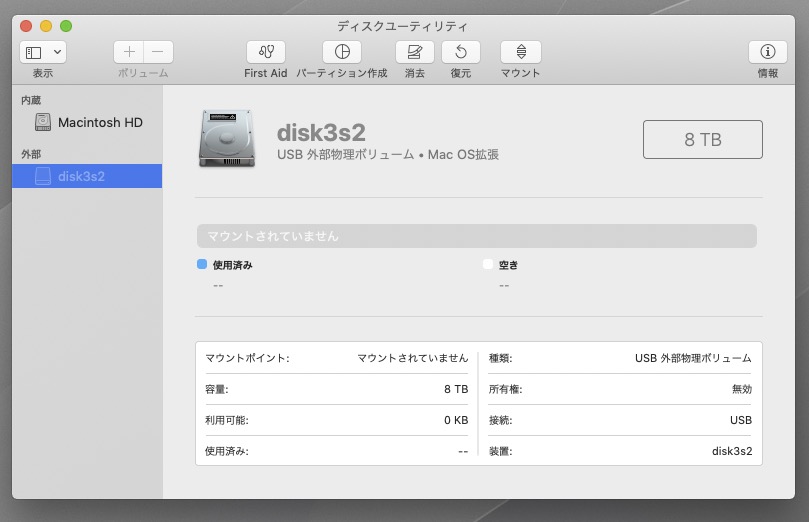Click the 内蔵 sidebar section header
This screenshot has height=522, width=809.
31,100
